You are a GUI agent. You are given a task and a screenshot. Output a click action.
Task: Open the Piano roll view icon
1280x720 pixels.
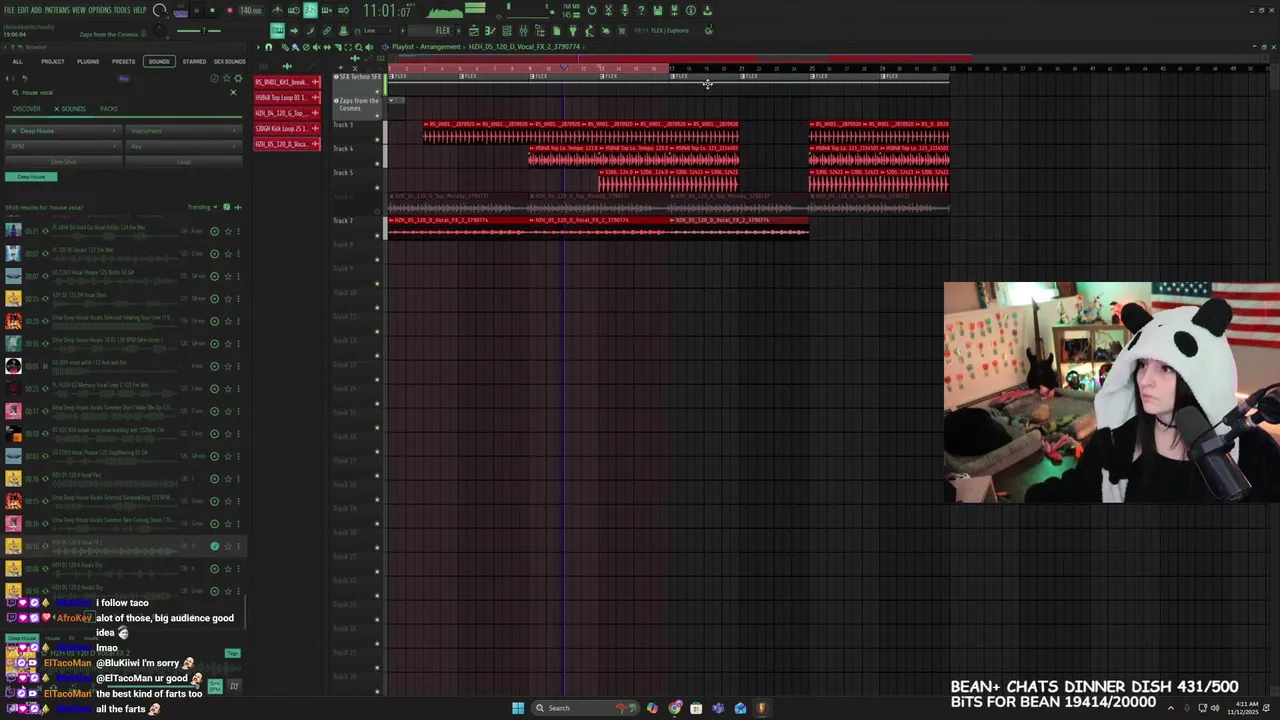pyautogui.click(x=490, y=31)
